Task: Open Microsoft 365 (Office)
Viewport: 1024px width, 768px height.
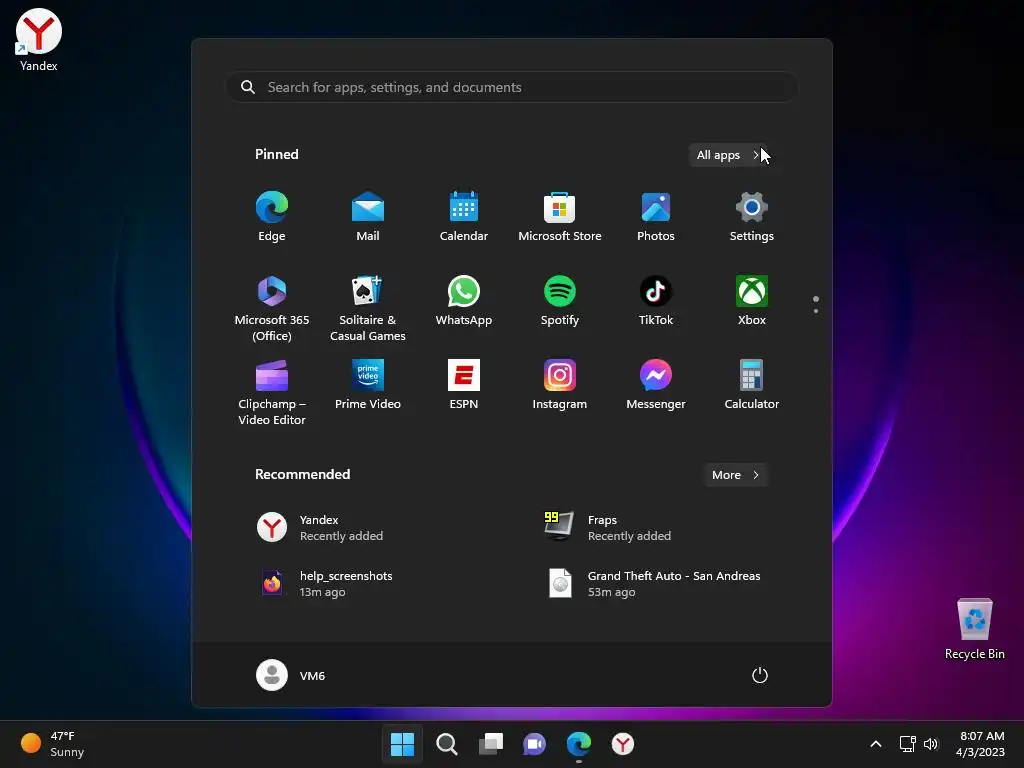Action: (x=272, y=308)
